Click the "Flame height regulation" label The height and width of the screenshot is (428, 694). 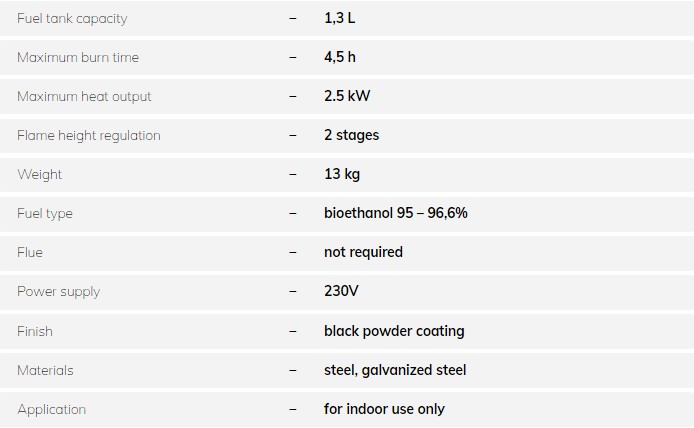click(x=88, y=136)
